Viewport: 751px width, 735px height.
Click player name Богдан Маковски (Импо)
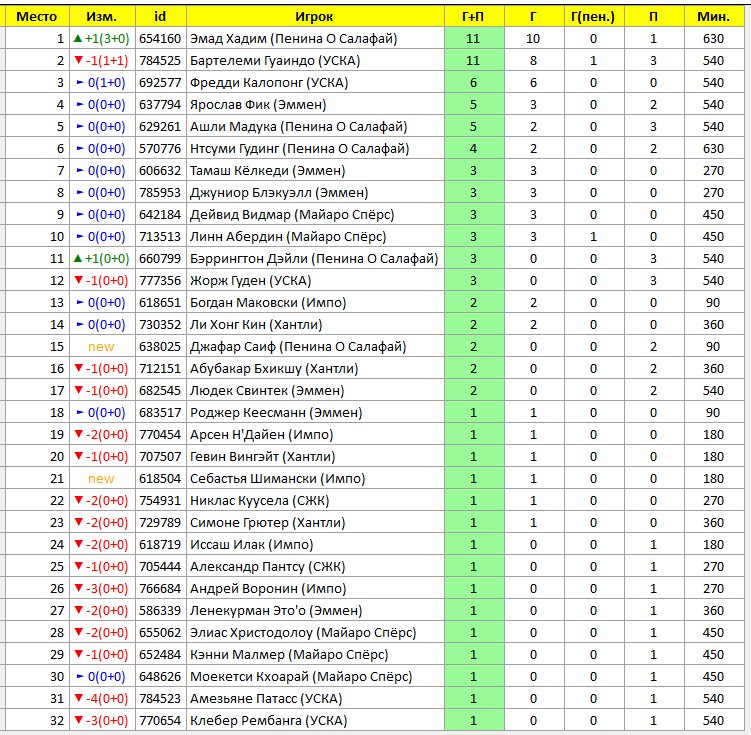click(268, 303)
